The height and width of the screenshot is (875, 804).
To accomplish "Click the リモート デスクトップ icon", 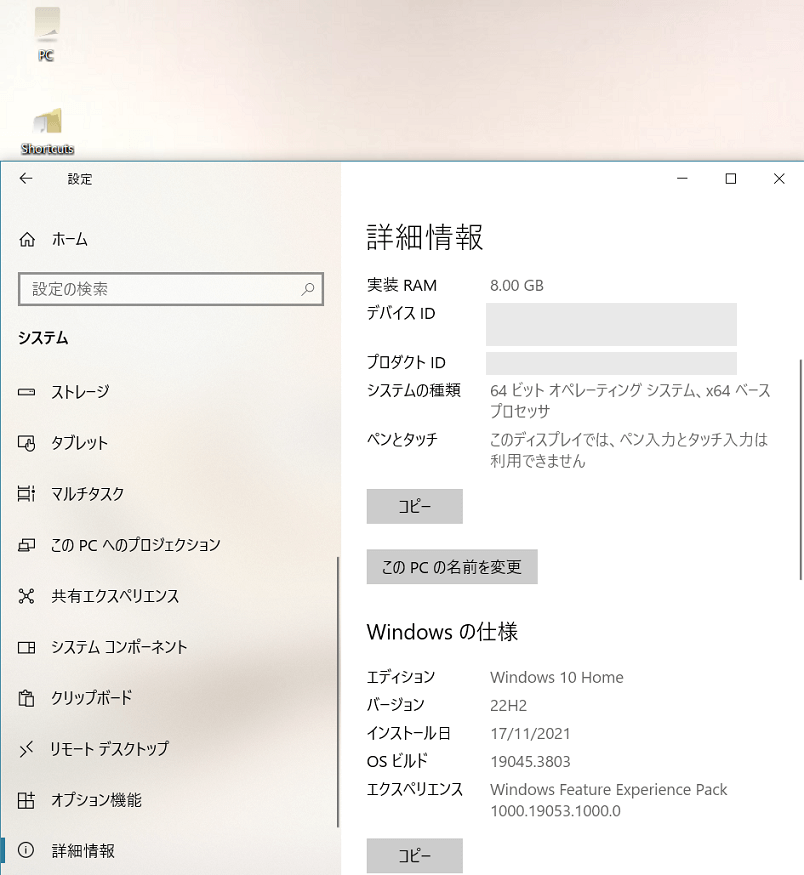I will [26, 749].
